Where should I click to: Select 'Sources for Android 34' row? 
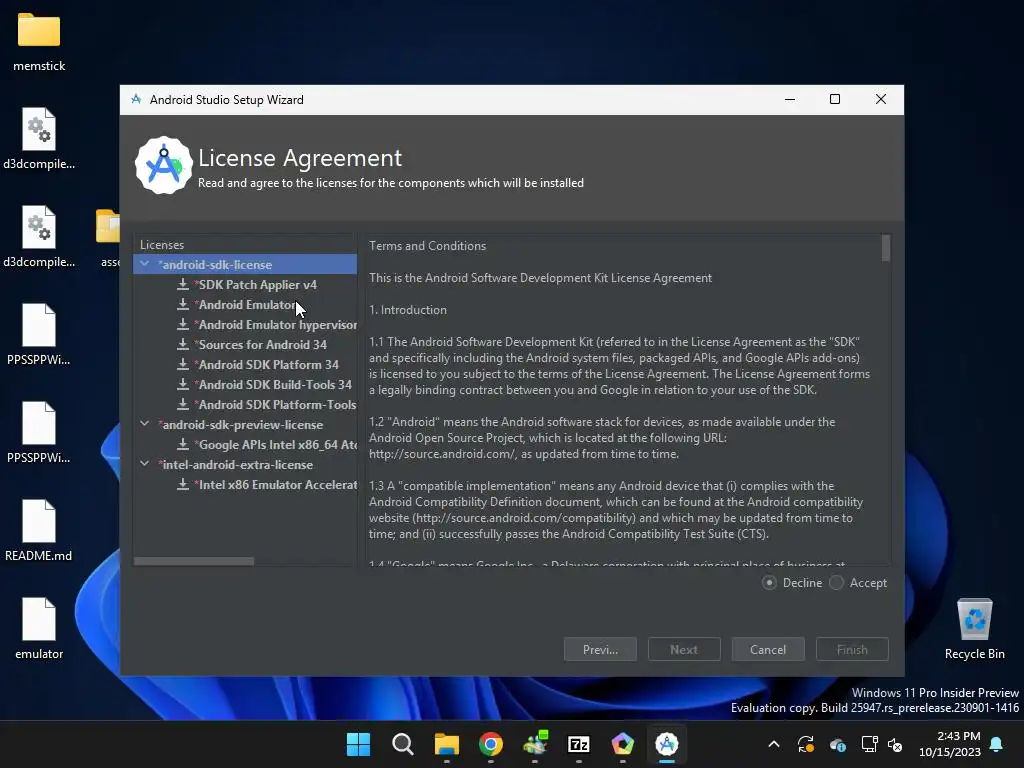(245, 344)
